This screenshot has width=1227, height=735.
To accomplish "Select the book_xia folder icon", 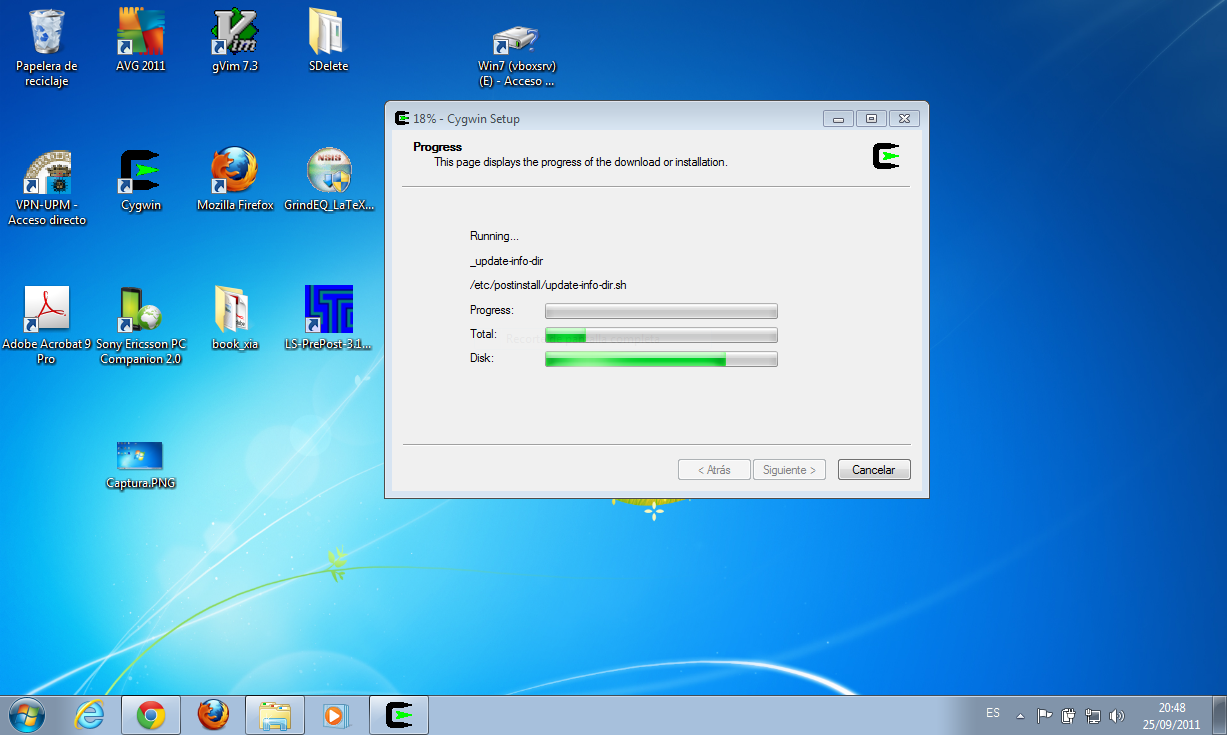I will (235, 318).
